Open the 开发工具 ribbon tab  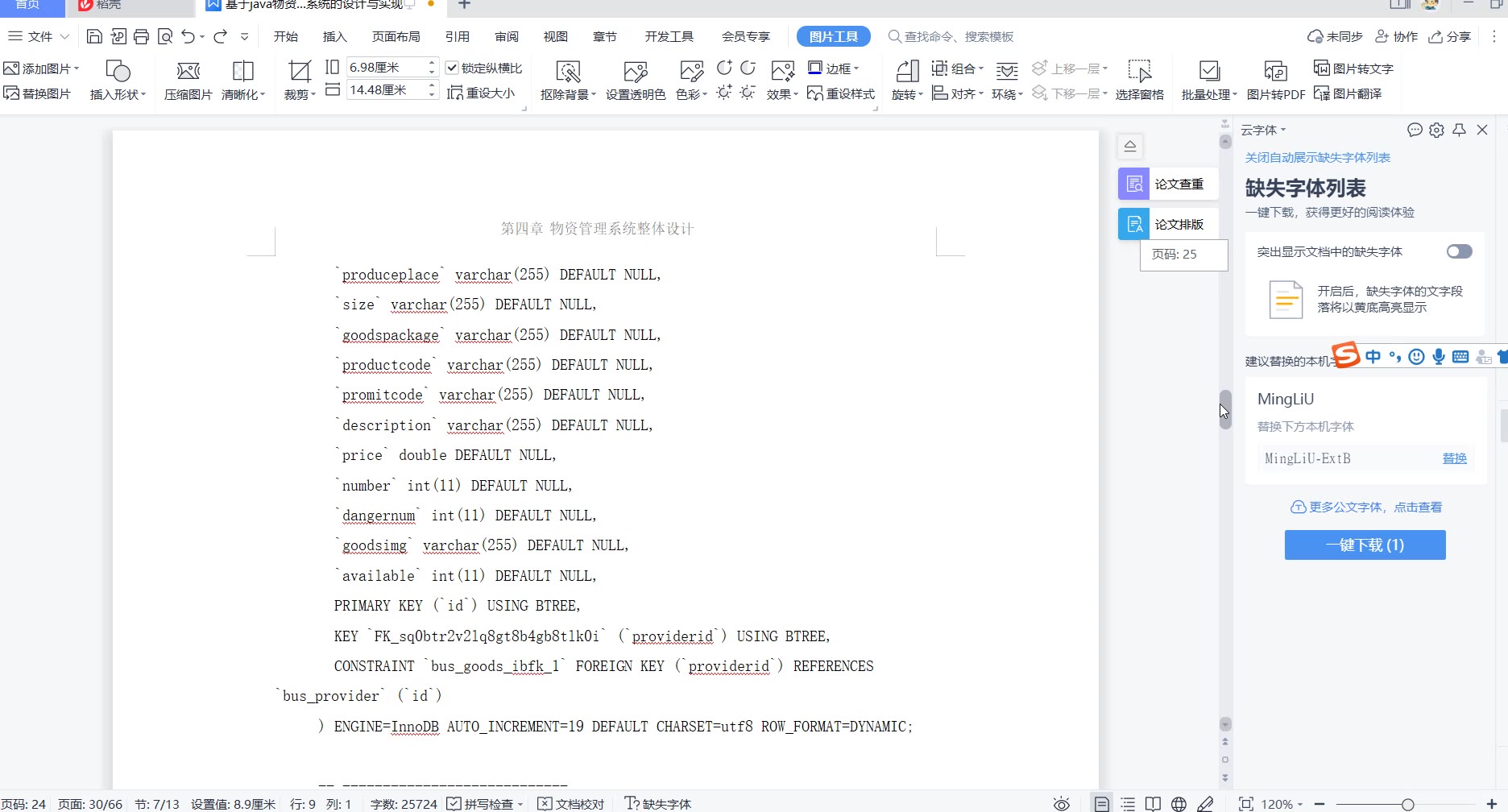(x=669, y=36)
